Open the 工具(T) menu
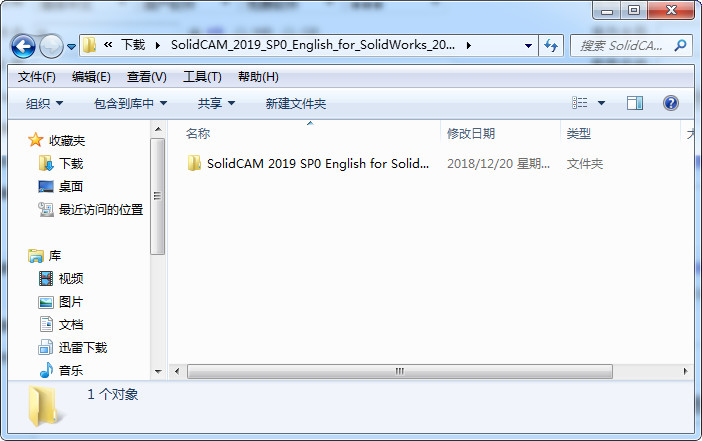Image resolution: width=702 pixels, height=441 pixels. 202,77
